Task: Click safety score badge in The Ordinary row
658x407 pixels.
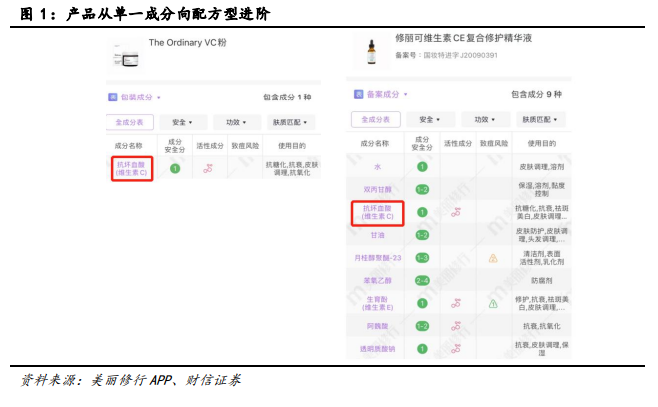Action: 175,169
